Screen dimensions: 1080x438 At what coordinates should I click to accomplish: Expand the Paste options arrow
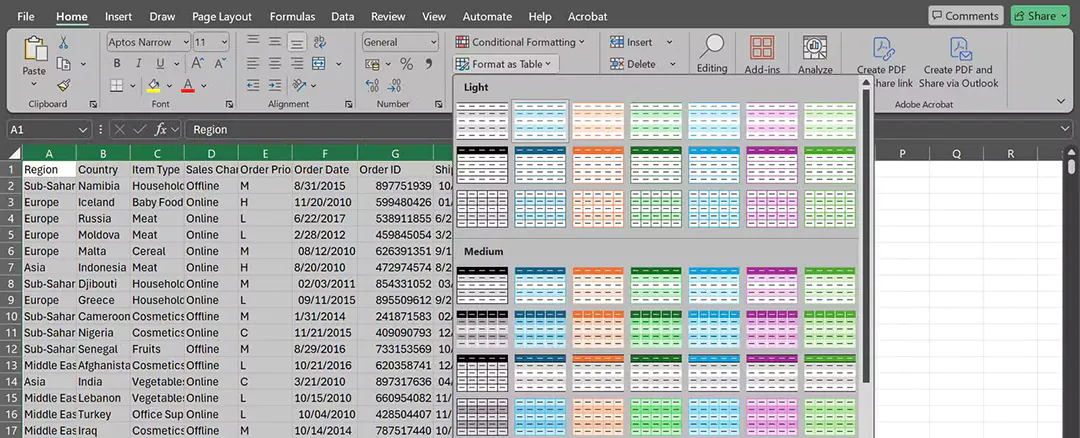click(x=34, y=84)
